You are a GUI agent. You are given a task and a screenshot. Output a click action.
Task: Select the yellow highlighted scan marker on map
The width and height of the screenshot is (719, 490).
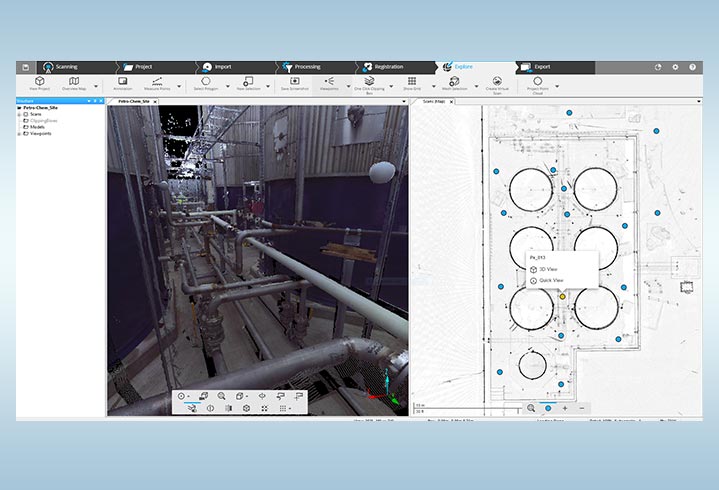click(563, 296)
